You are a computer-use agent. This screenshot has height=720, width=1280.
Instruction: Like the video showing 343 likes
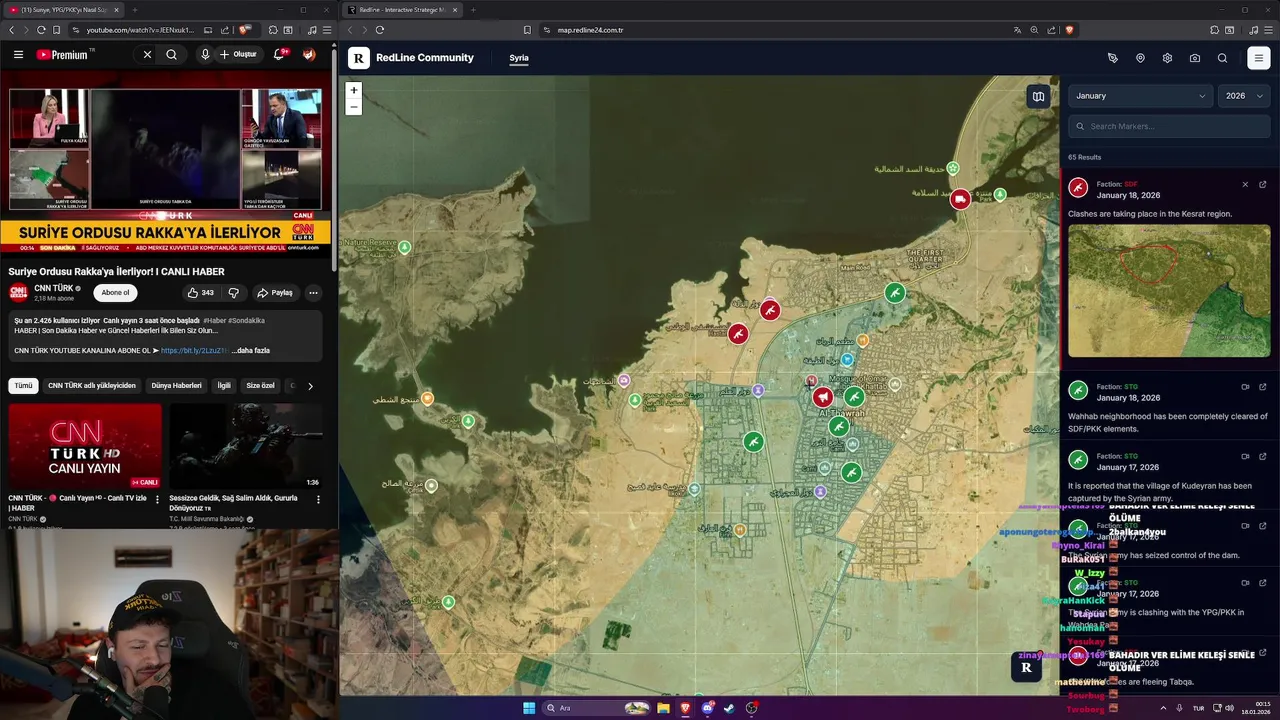pos(200,293)
